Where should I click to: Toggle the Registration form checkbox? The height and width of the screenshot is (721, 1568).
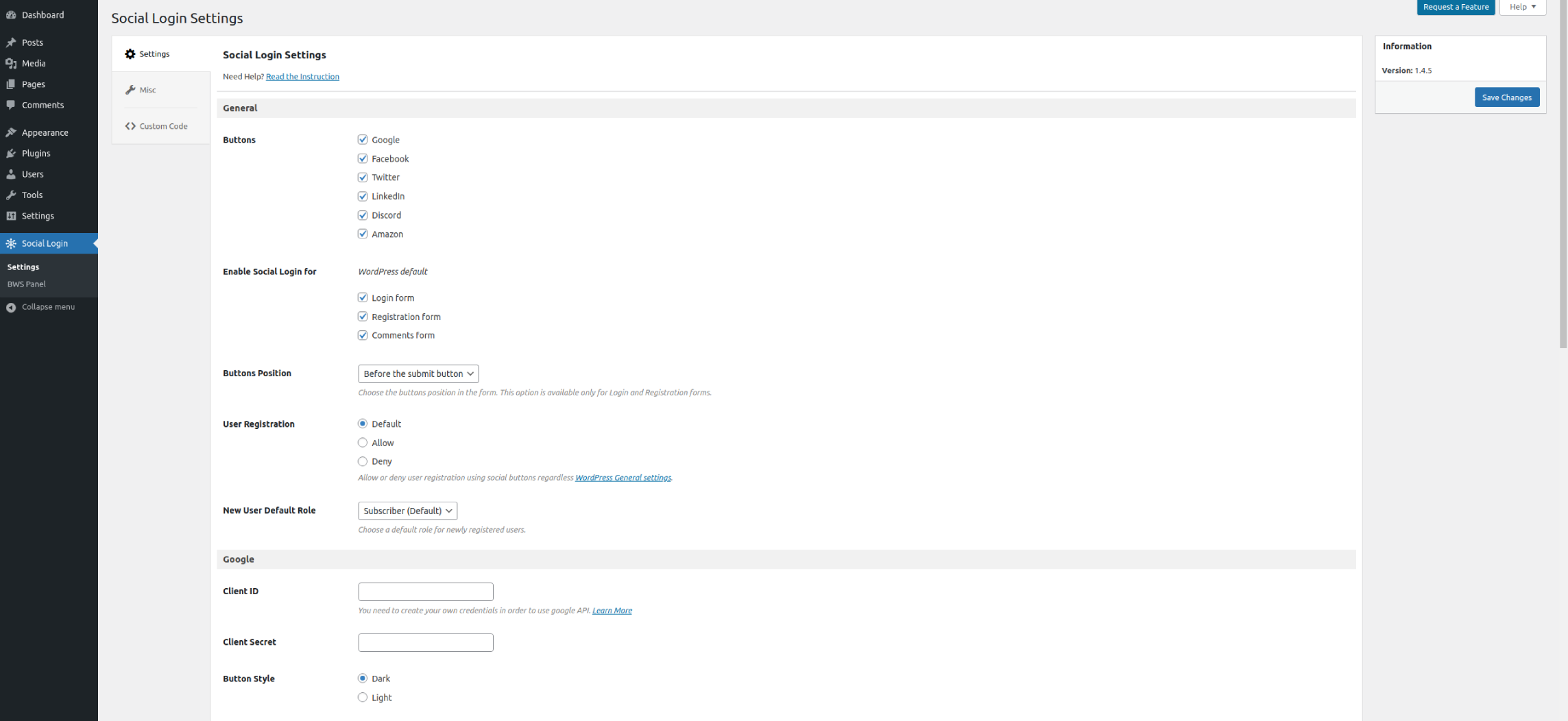(x=363, y=317)
